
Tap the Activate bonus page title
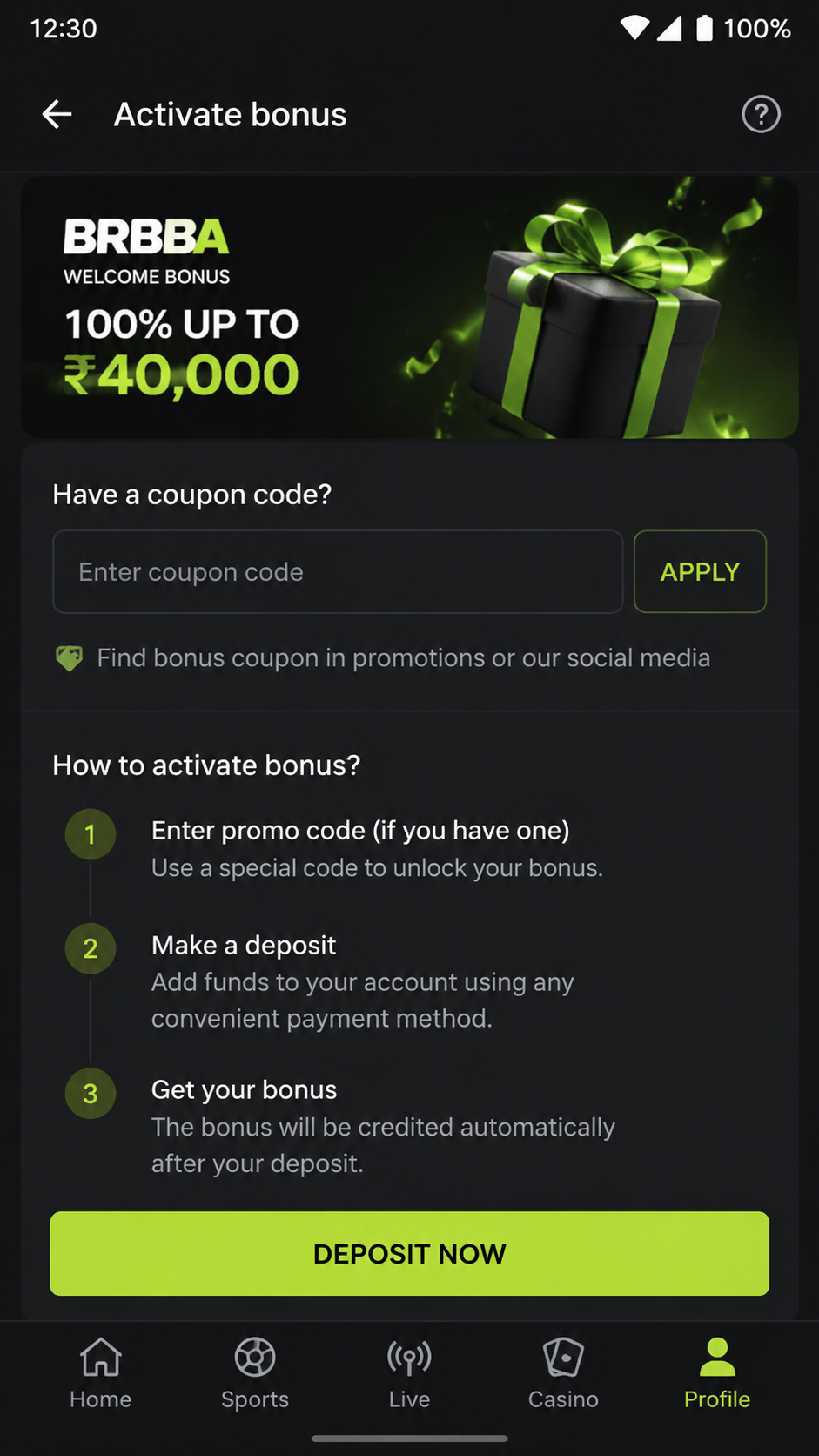point(230,114)
